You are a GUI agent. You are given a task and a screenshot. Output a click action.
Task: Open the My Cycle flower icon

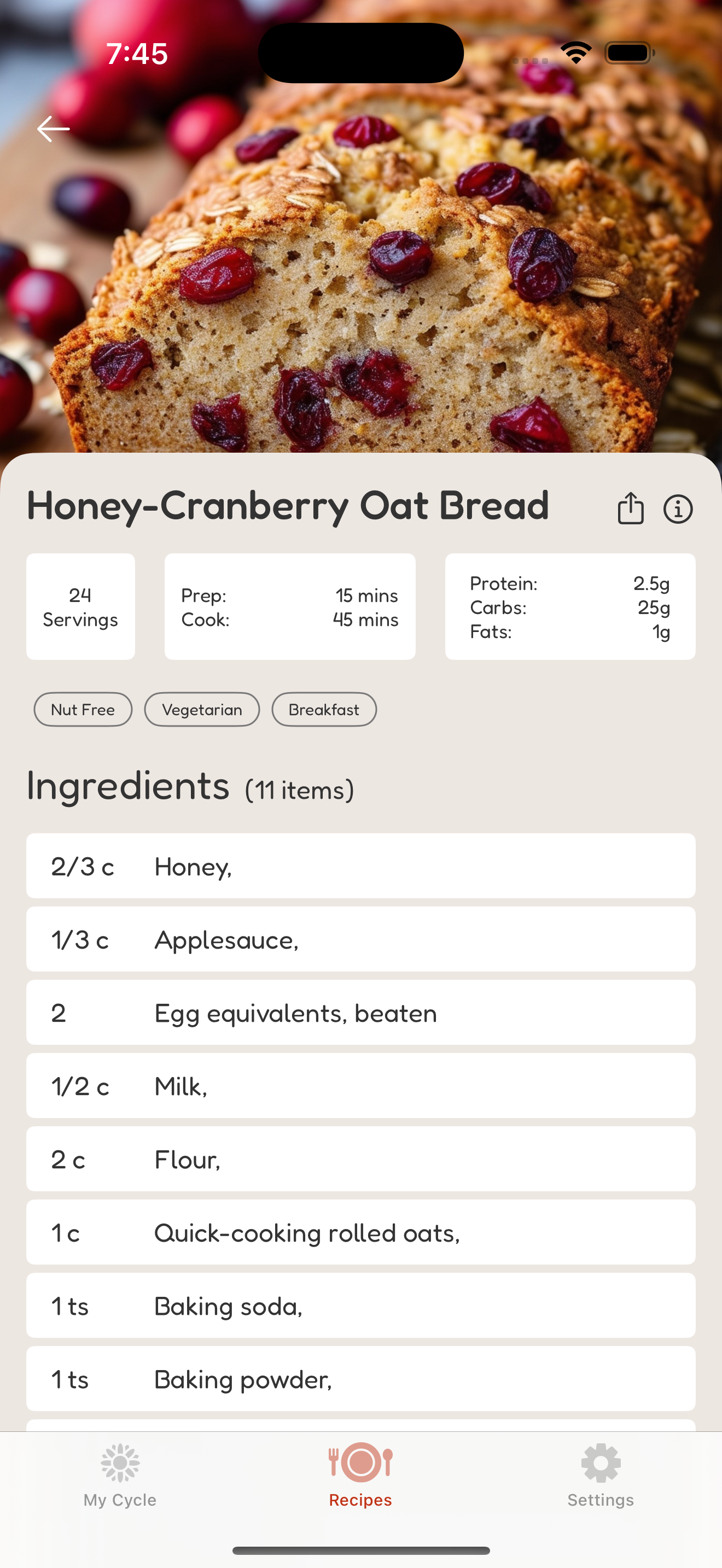tap(120, 1462)
